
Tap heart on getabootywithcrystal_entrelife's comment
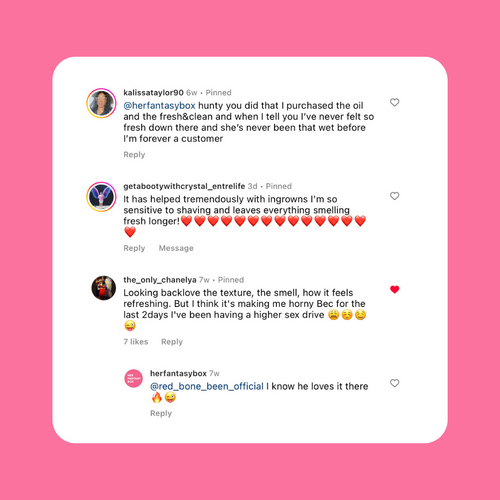click(395, 196)
